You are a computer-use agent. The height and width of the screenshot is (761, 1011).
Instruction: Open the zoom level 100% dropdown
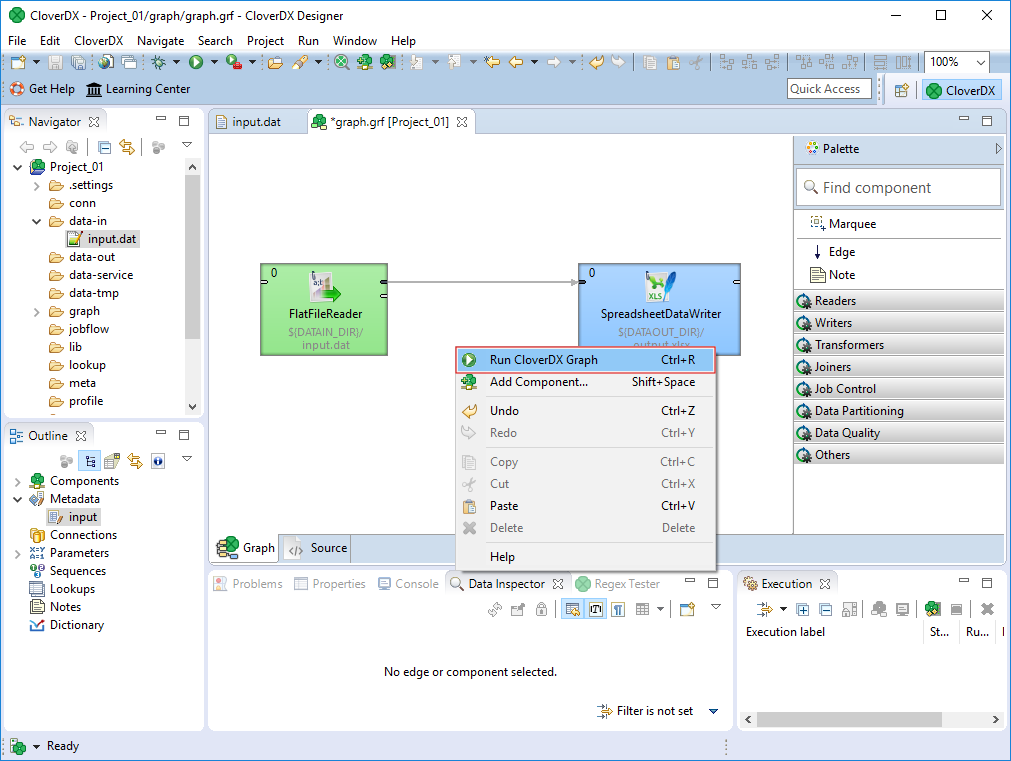(980, 62)
